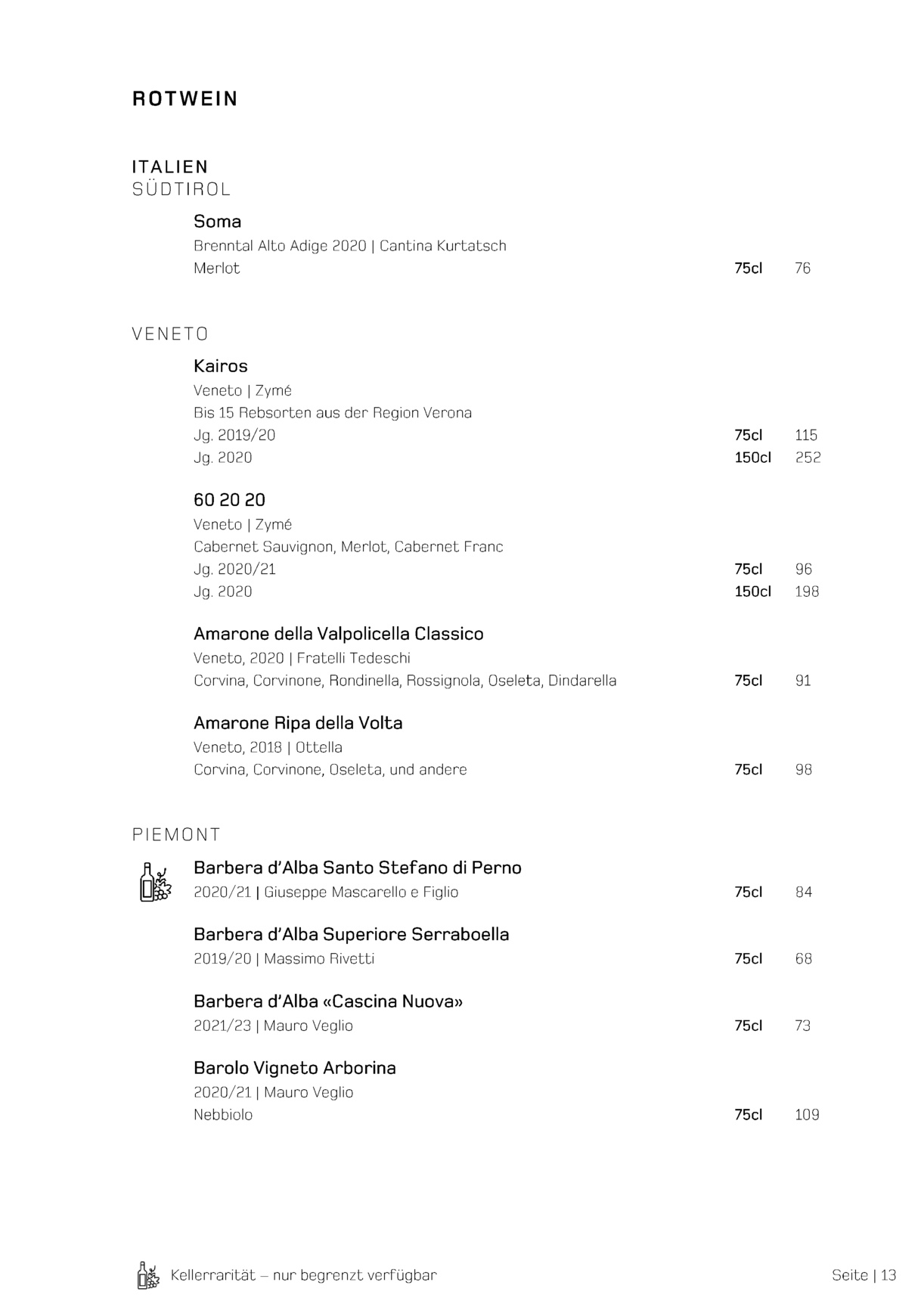924x1307 pixels.
Task: Select Amarone Ripa della Volta entry
Action: click(298, 723)
